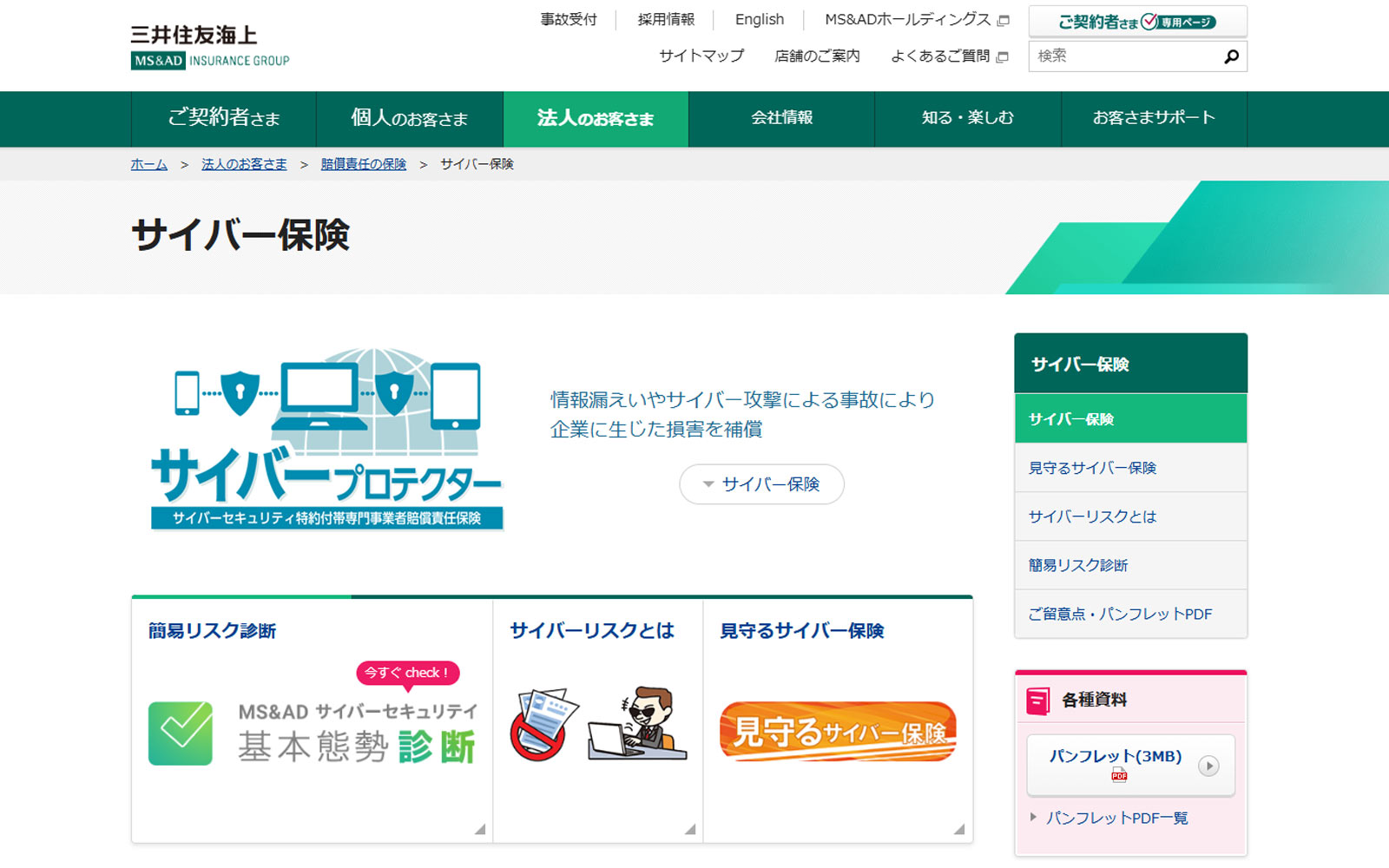Viewport: 1389px width, 868px height.
Task: Click the サイバー保険 anchor dropdown button
Action: tap(761, 484)
